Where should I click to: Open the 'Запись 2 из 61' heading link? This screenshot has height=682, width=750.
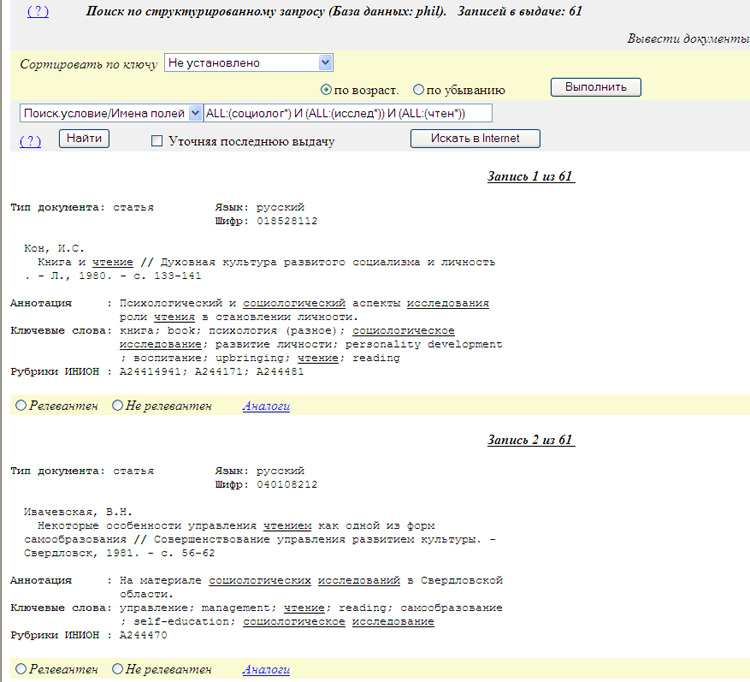click(531, 440)
